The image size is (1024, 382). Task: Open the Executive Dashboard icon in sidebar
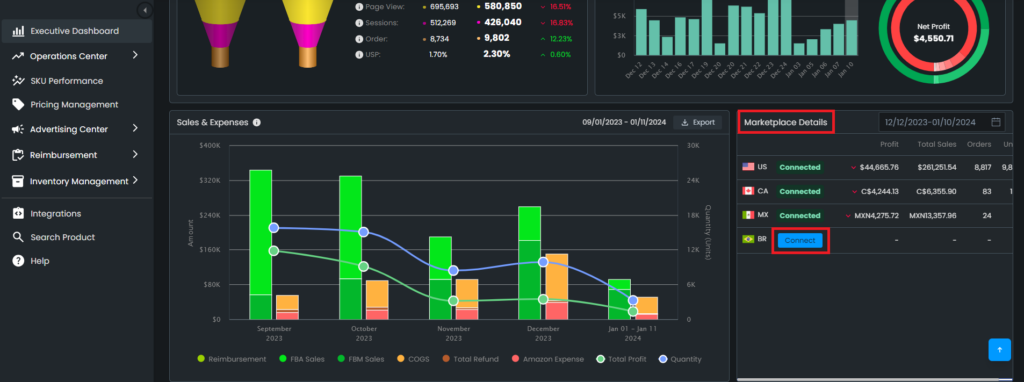[x=18, y=31]
